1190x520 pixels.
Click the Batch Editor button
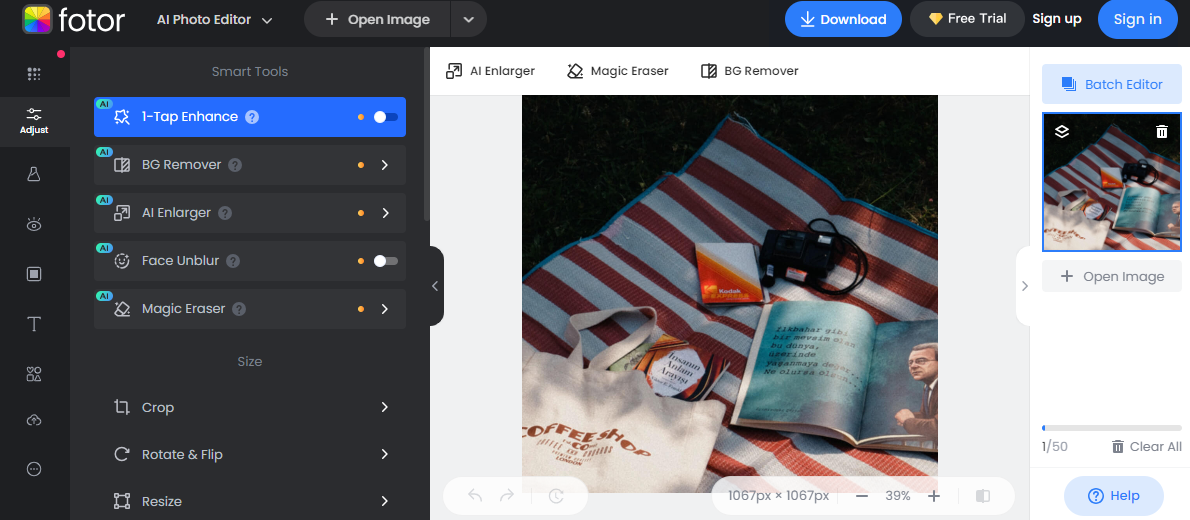1112,84
